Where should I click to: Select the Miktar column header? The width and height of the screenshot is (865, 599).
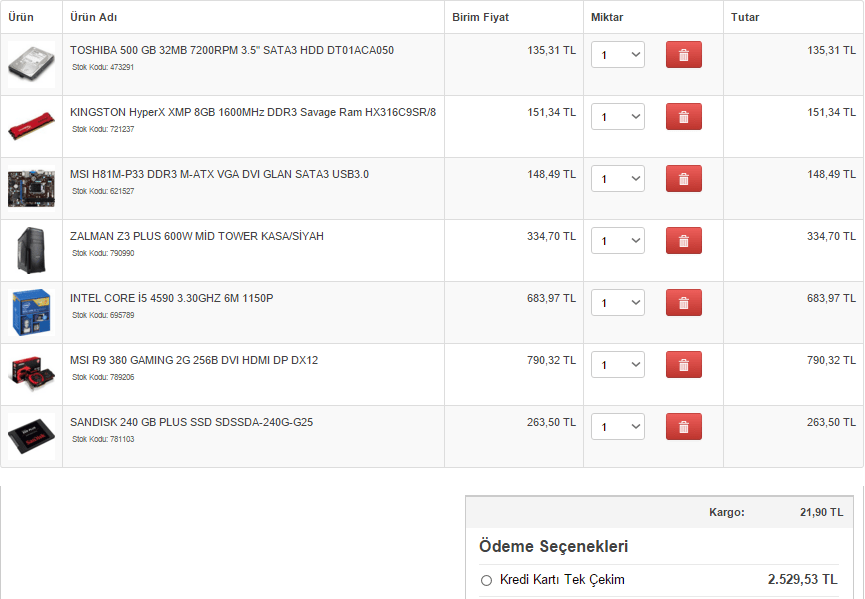point(607,17)
